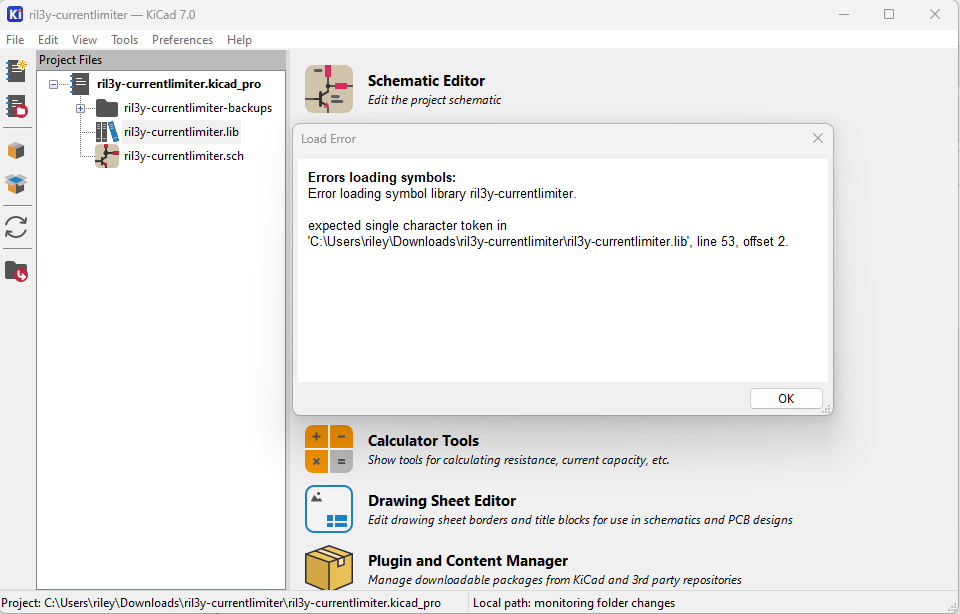
Task: Select ril3y-currentlimiter.sch in project tree
Action: pos(184,155)
